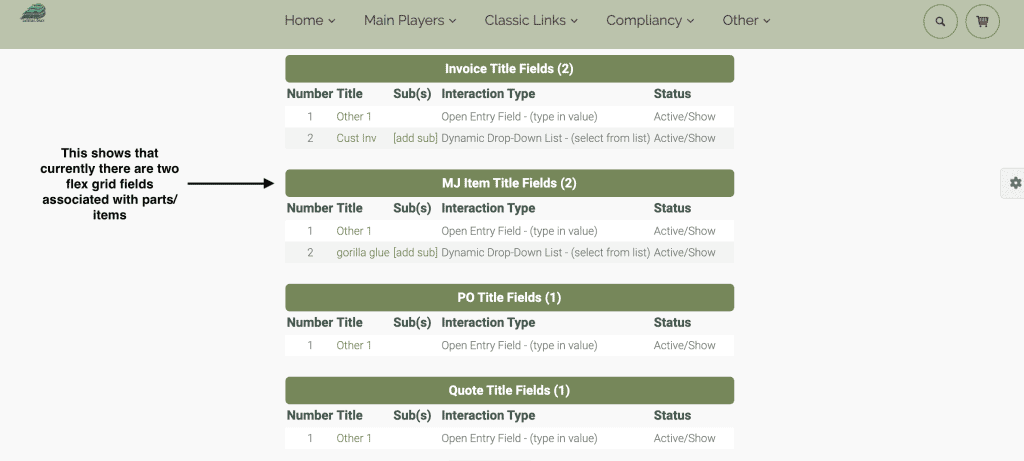Open Other 1 under Quote Title Fields
Image resolution: width=1024 pixels, height=461 pixels.
354,438
